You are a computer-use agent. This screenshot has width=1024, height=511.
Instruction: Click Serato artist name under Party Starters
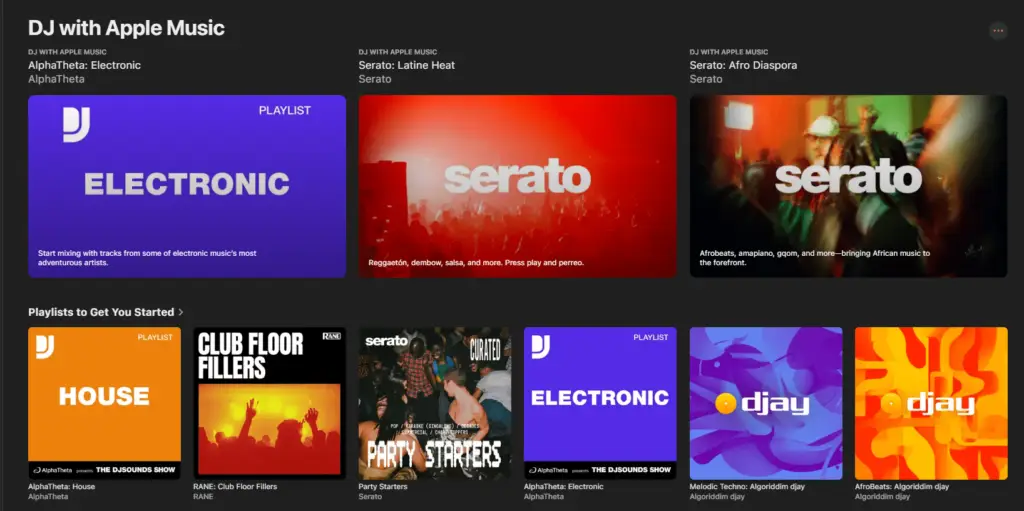pos(369,497)
